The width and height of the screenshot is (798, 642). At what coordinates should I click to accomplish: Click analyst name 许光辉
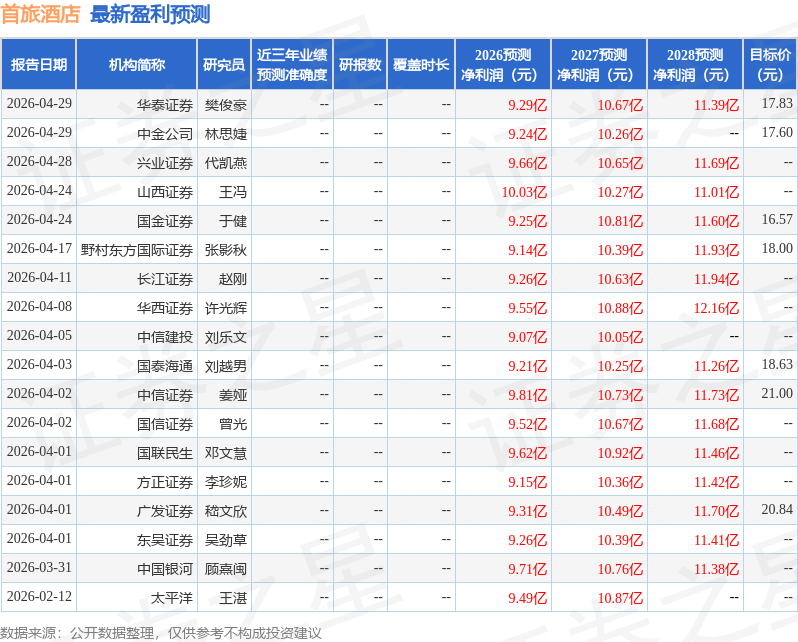pos(226,308)
